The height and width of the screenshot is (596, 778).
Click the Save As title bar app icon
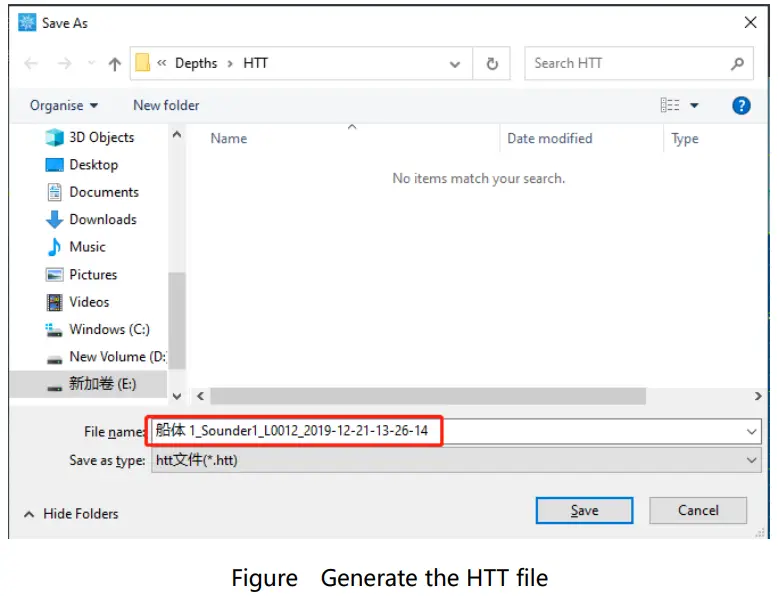pyautogui.click(x=27, y=23)
